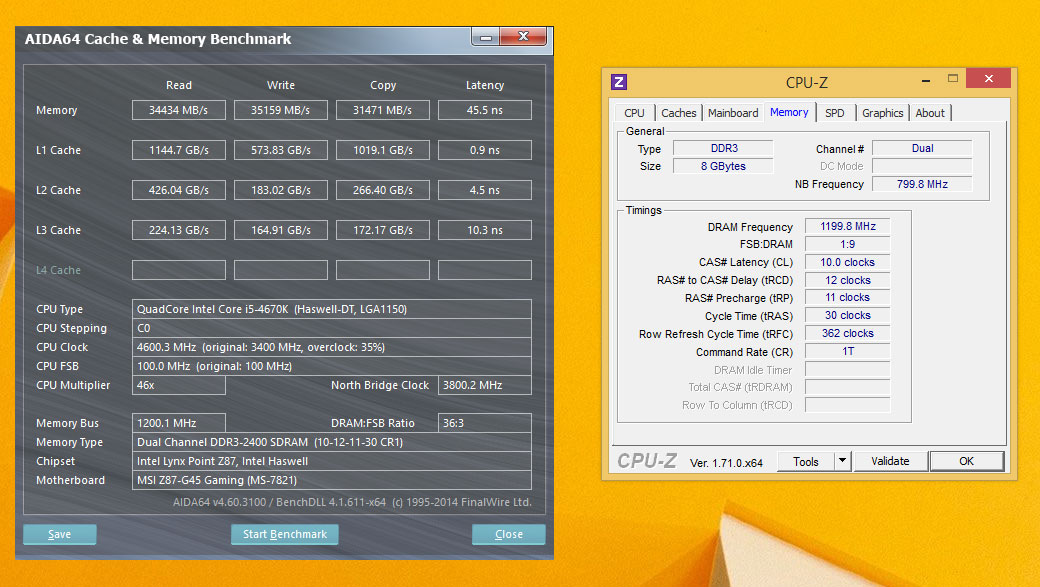Click the CPU-Z logo icon in title bar
1040x587 pixels.
coord(619,82)
